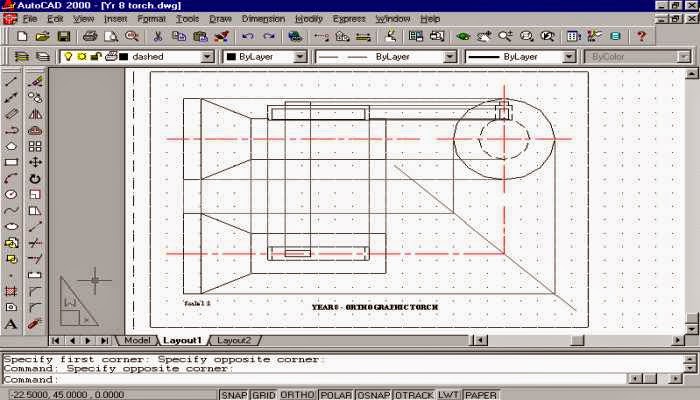Select the Move modify tool

point(35,162)
